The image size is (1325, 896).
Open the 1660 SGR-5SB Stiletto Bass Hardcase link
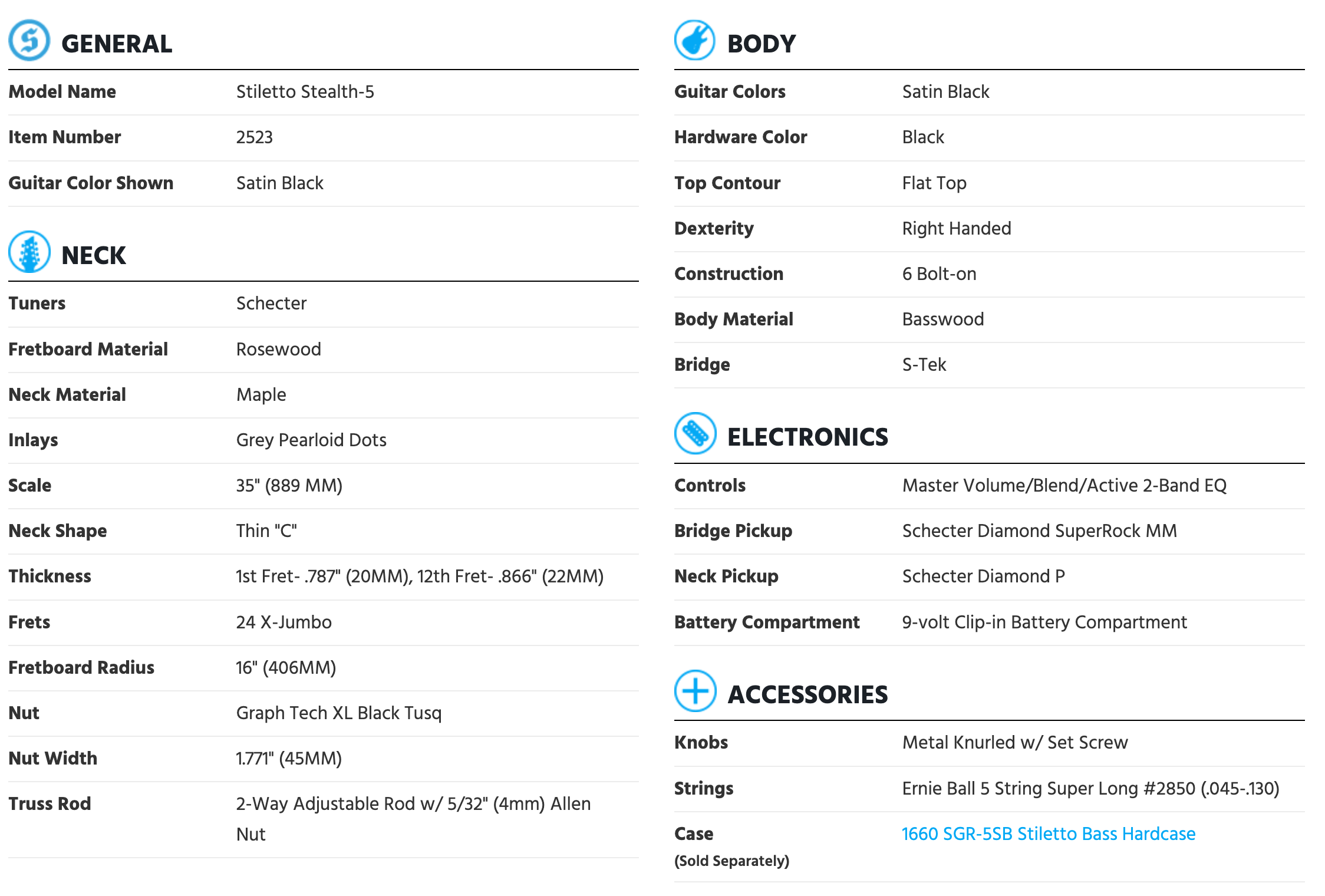[1048, 834]
